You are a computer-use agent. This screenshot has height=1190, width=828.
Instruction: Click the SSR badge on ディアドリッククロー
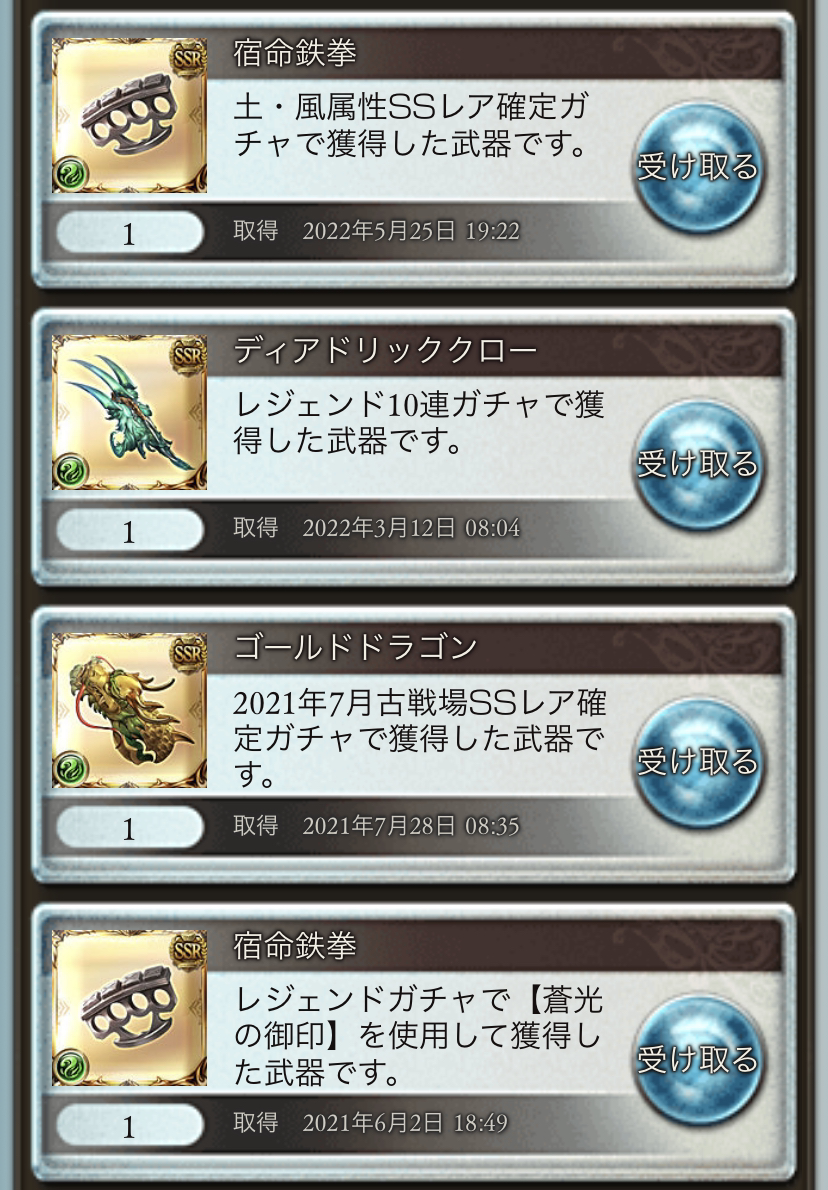click(187, 356)
